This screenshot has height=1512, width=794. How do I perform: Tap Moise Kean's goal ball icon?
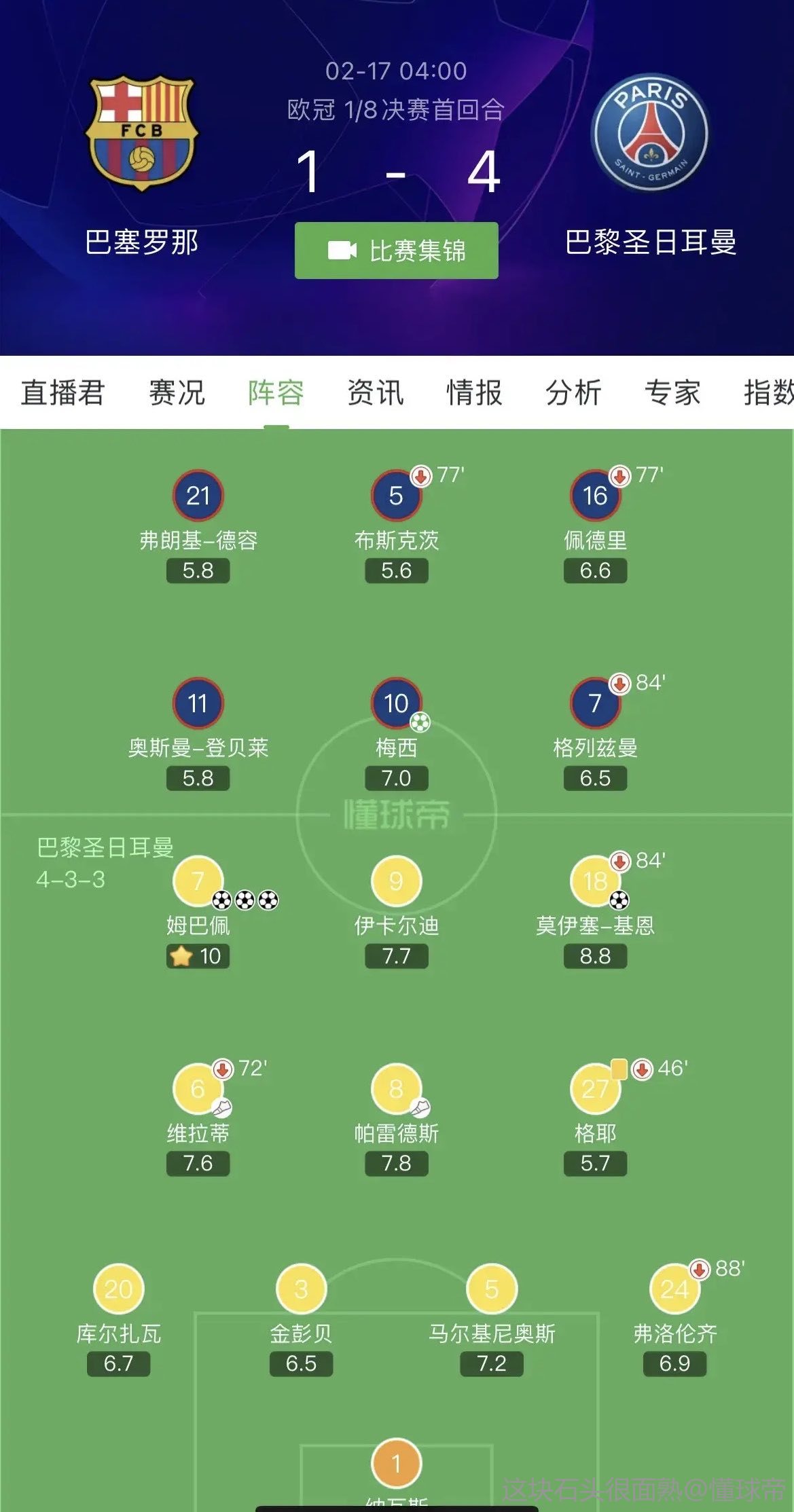click(x=619, y=900)
